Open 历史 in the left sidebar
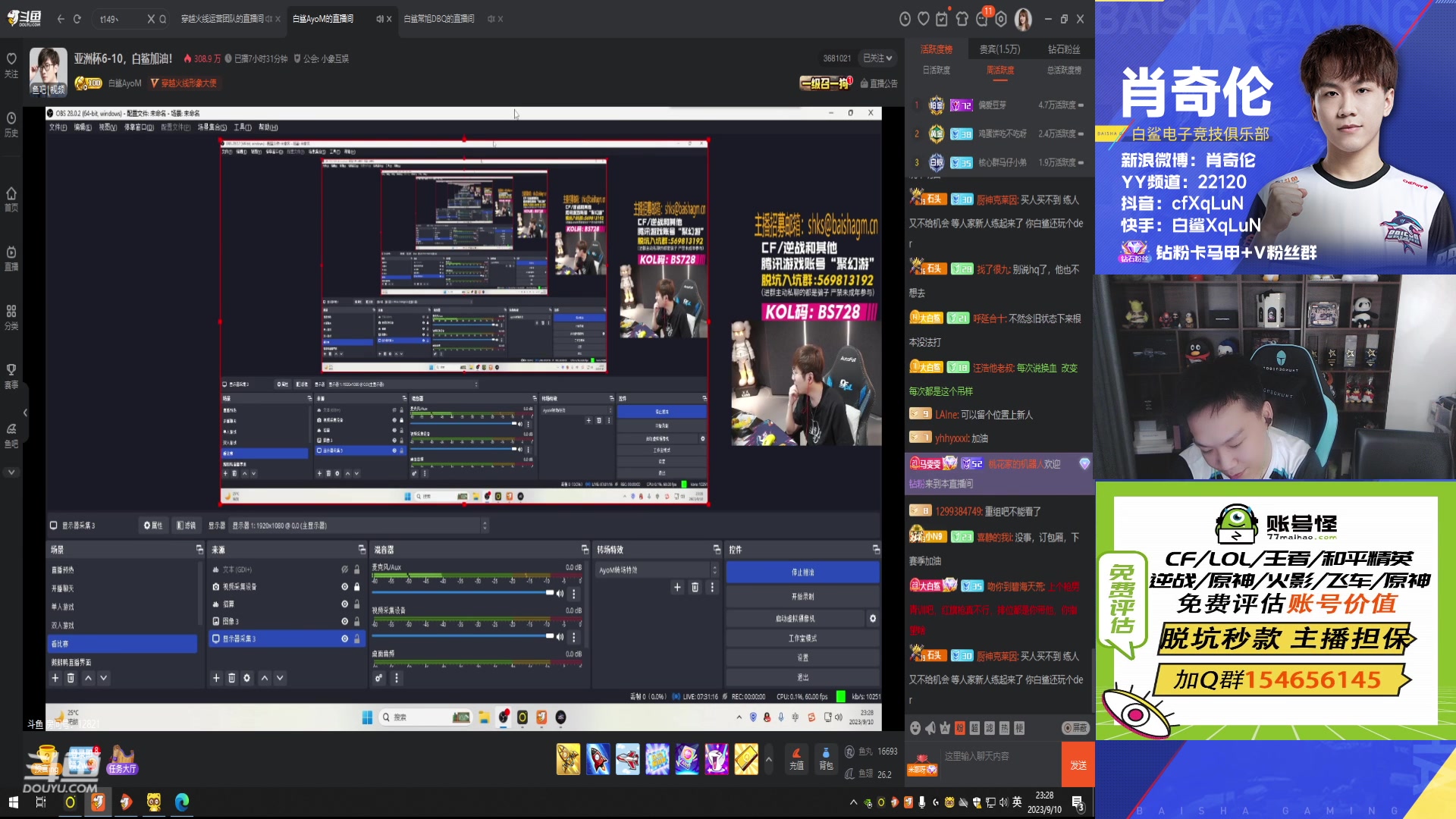This screenshot has height=819, width=1456. coord(11,124)
